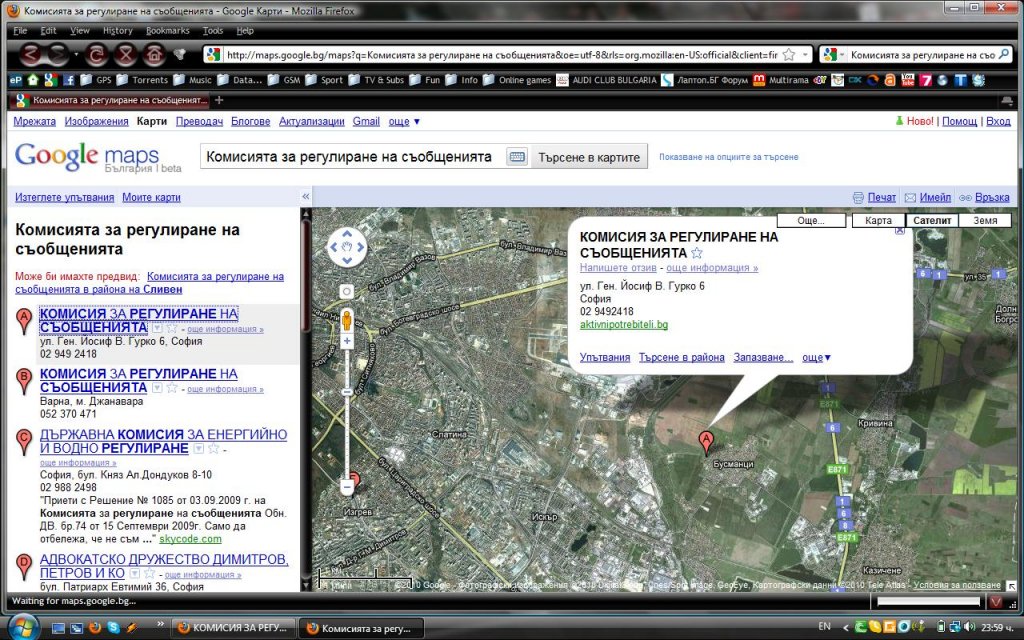The height and width of the screenshot is (640, 1024).
Task: Open the Bookmarks menu
Action: pos(167,31)
